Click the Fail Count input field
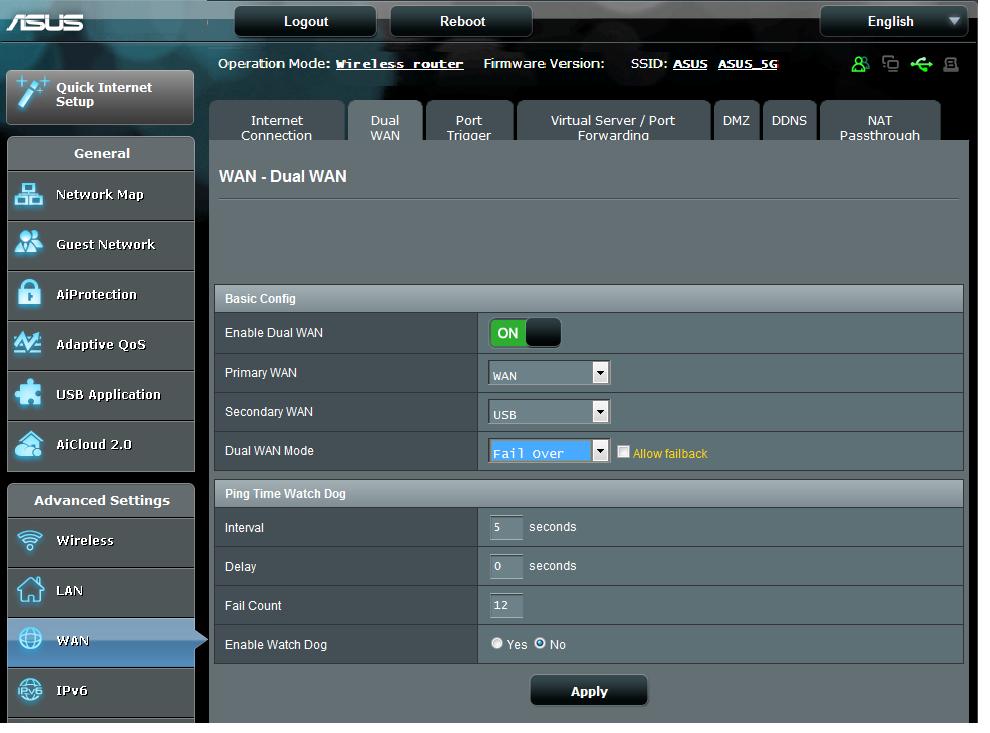This screenshot has width=990, height=733. (506, 605)
